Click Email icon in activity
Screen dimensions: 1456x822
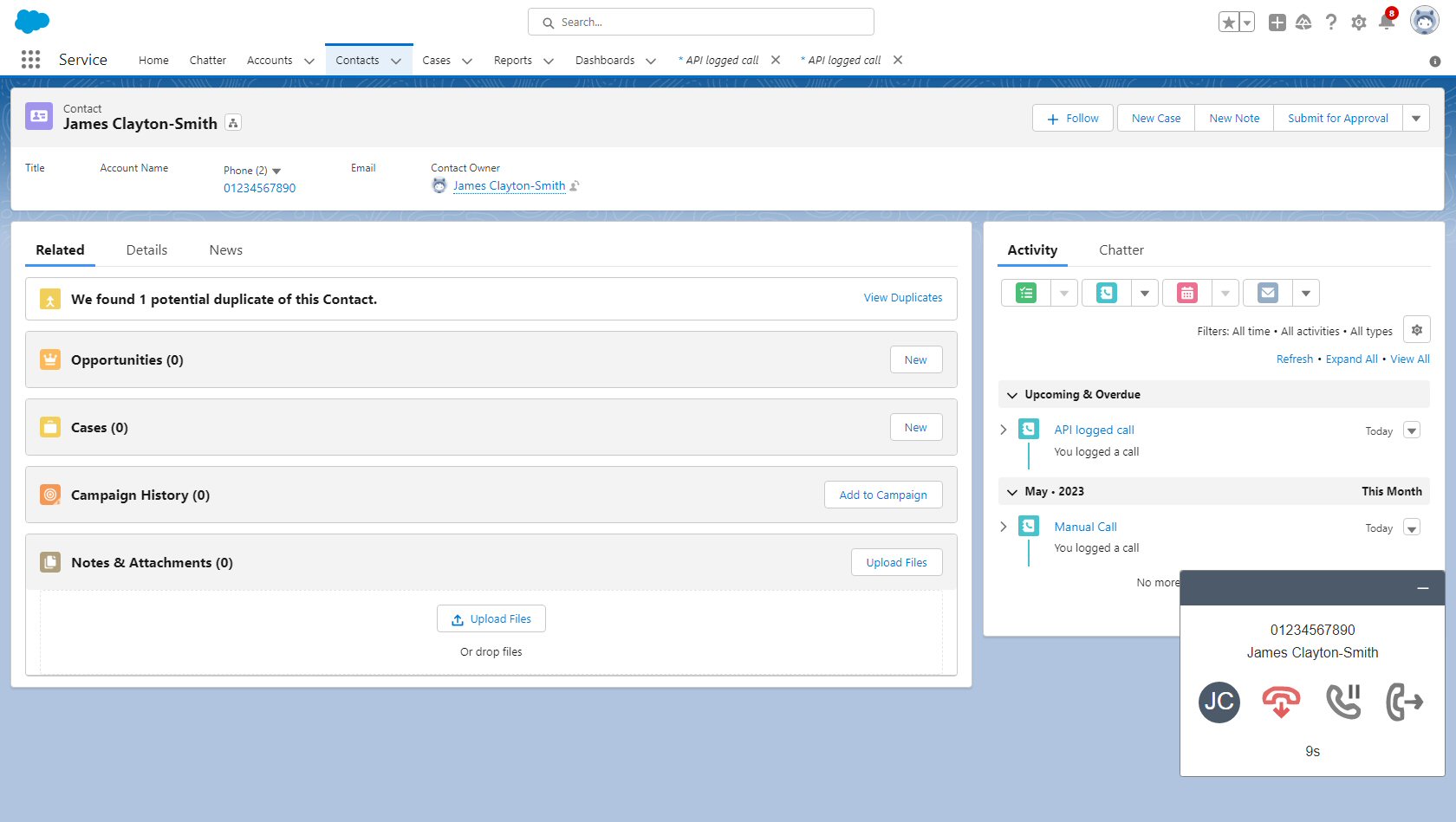tap(1268, 294)
